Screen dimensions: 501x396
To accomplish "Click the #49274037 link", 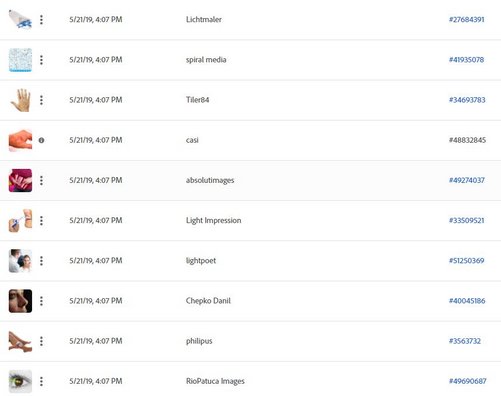I will pyautogui.click(x=467, y=180).
